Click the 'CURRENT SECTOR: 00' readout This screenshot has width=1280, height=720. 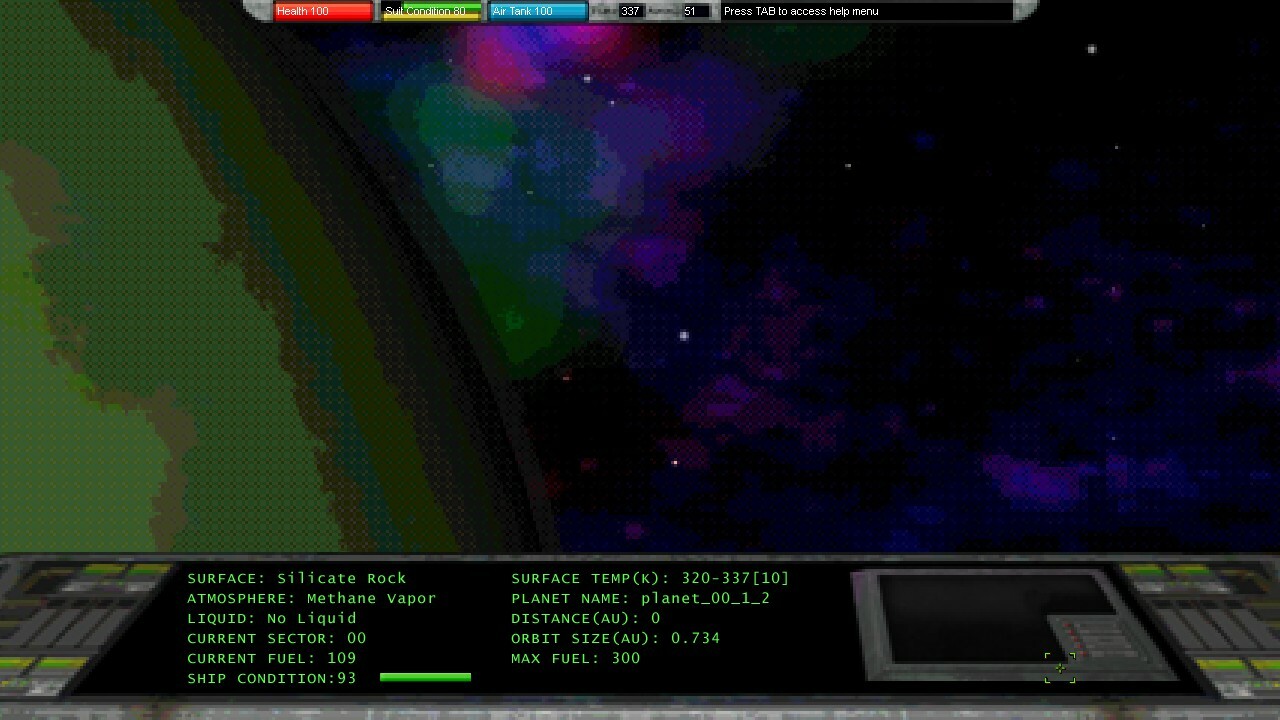[277, 638]
